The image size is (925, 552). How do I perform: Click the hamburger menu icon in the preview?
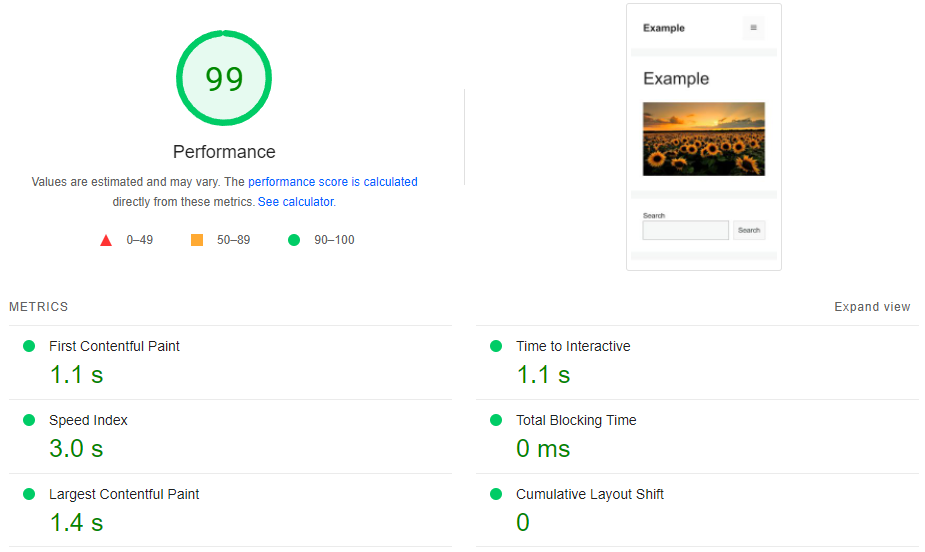[x=753, y=28]
